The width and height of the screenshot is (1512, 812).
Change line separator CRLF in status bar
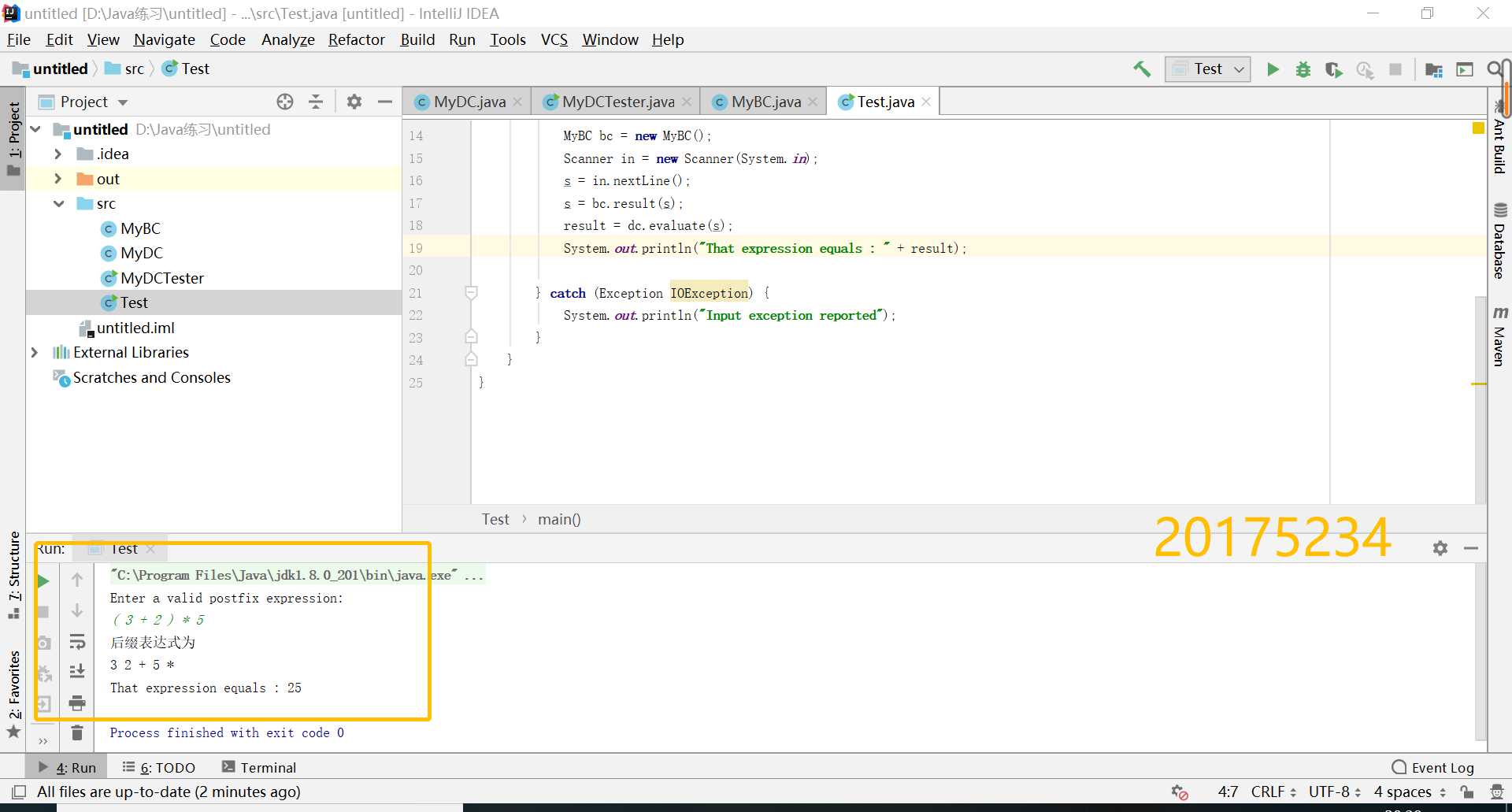pos(1273,792)
